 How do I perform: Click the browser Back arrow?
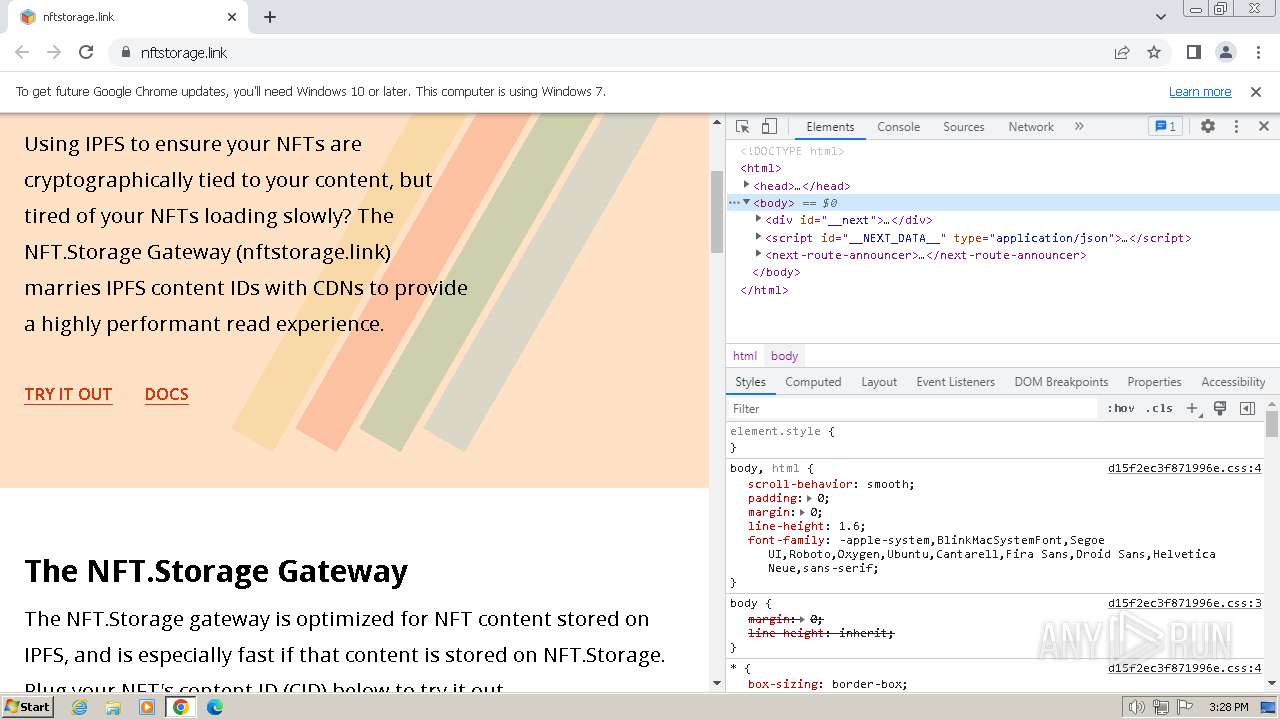[x=22, y=52]
